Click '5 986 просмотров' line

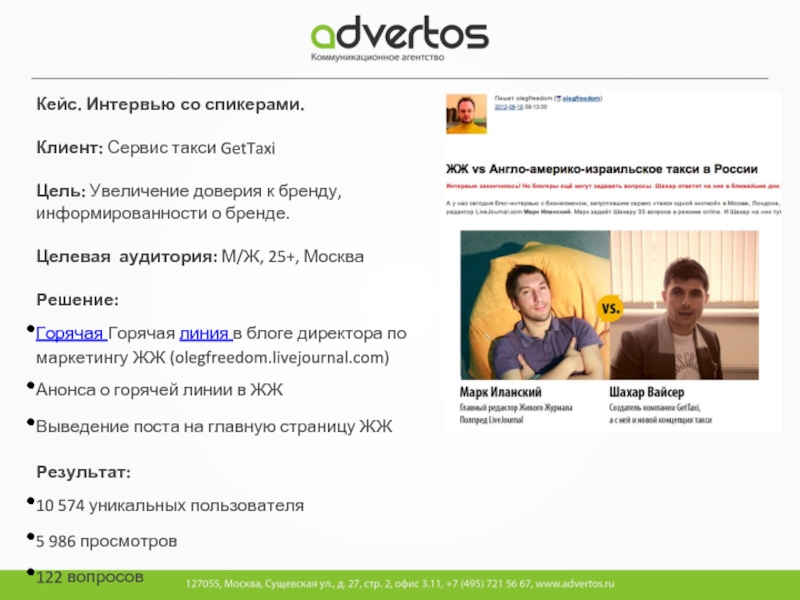[107, 541]
